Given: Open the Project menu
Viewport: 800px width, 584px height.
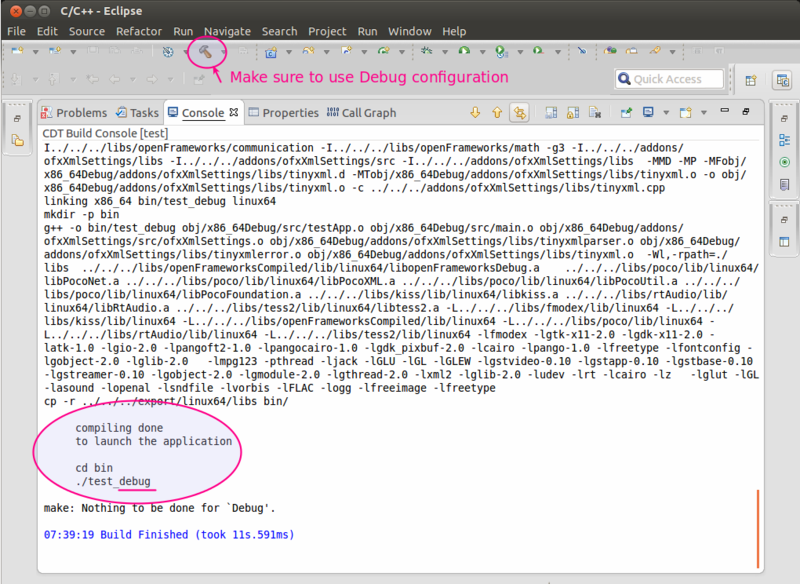Looking at the screenshot, I should point(327,32).
